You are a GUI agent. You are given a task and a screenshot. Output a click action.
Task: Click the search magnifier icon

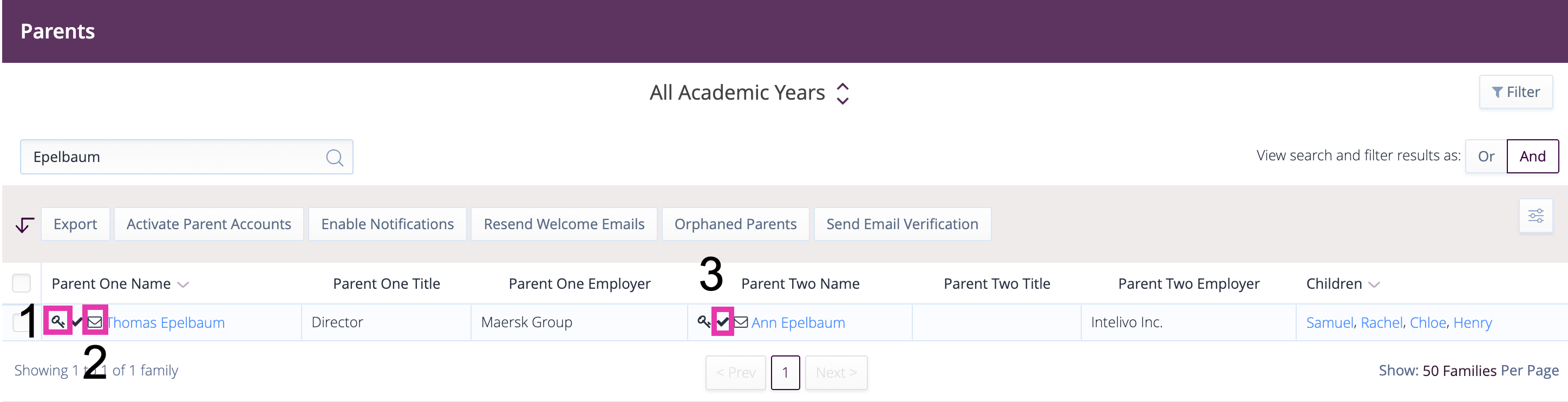click(334, 157)
